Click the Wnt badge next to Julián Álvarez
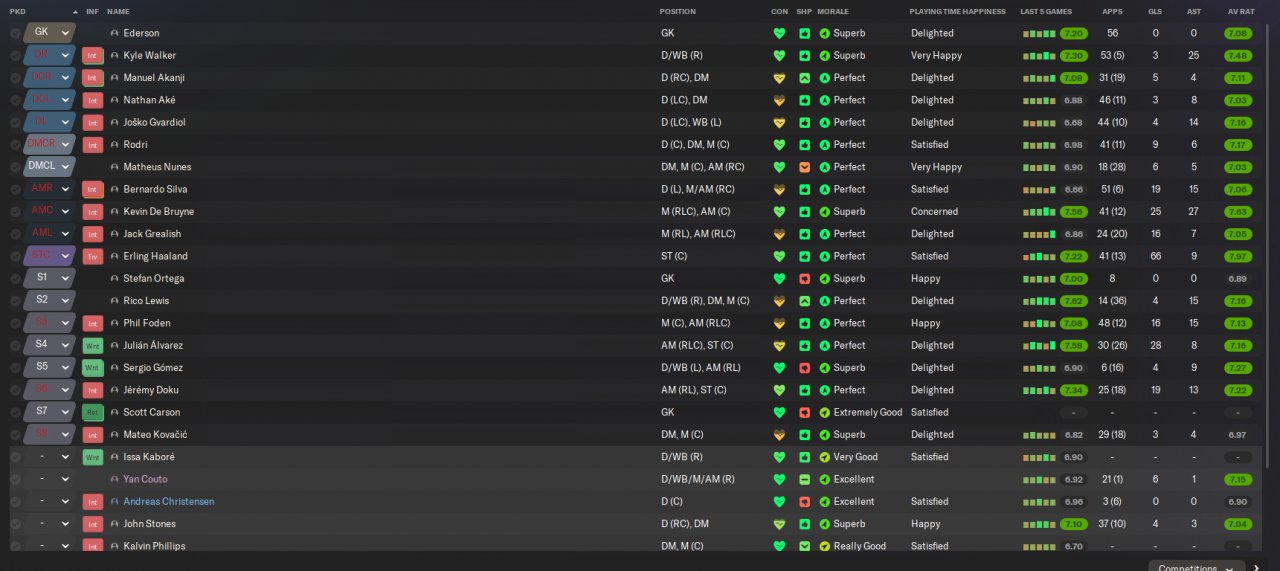This screenshot has width=1280, height=571. pos(93,346)
